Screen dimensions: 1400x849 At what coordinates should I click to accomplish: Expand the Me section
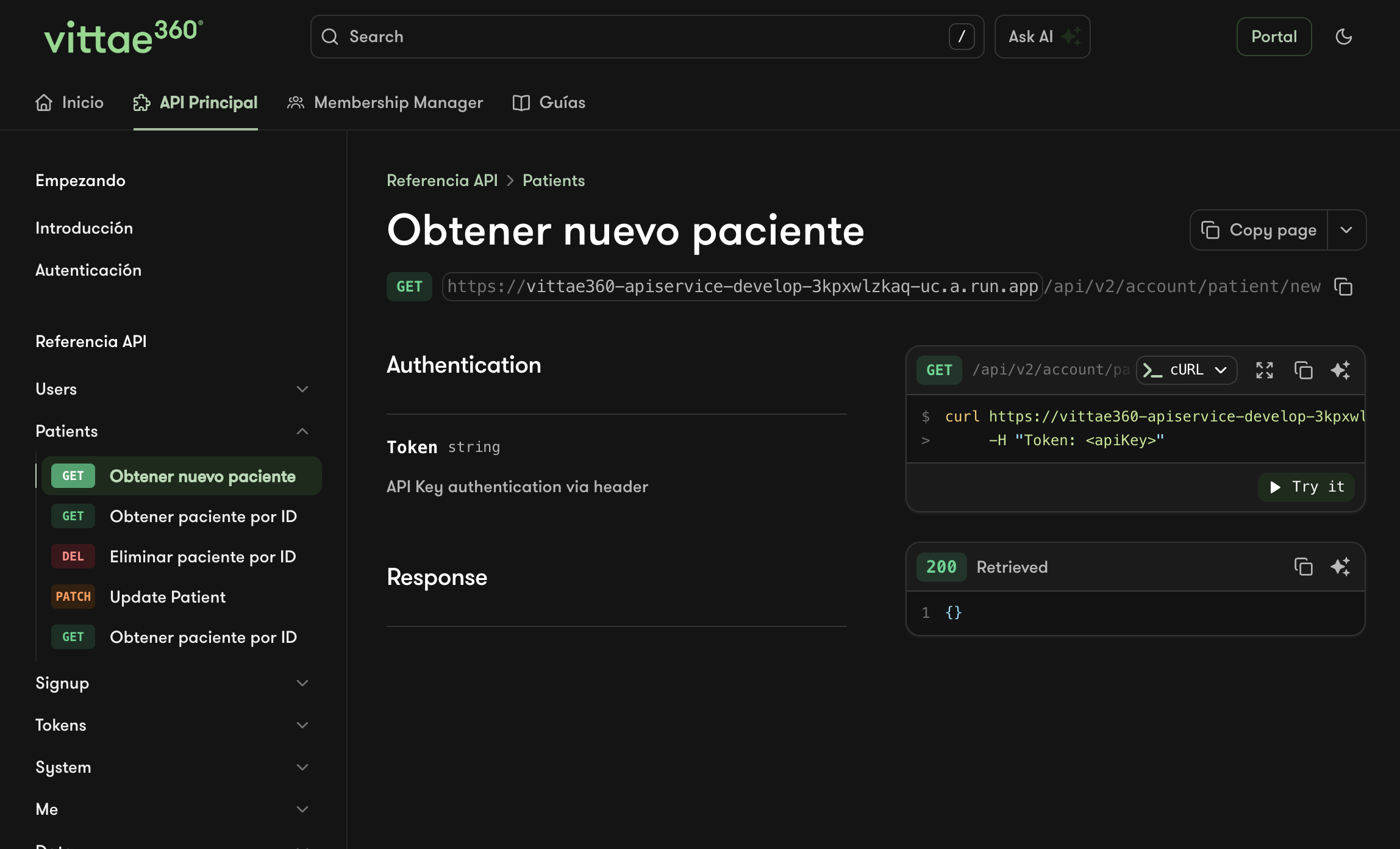point(173,809)
